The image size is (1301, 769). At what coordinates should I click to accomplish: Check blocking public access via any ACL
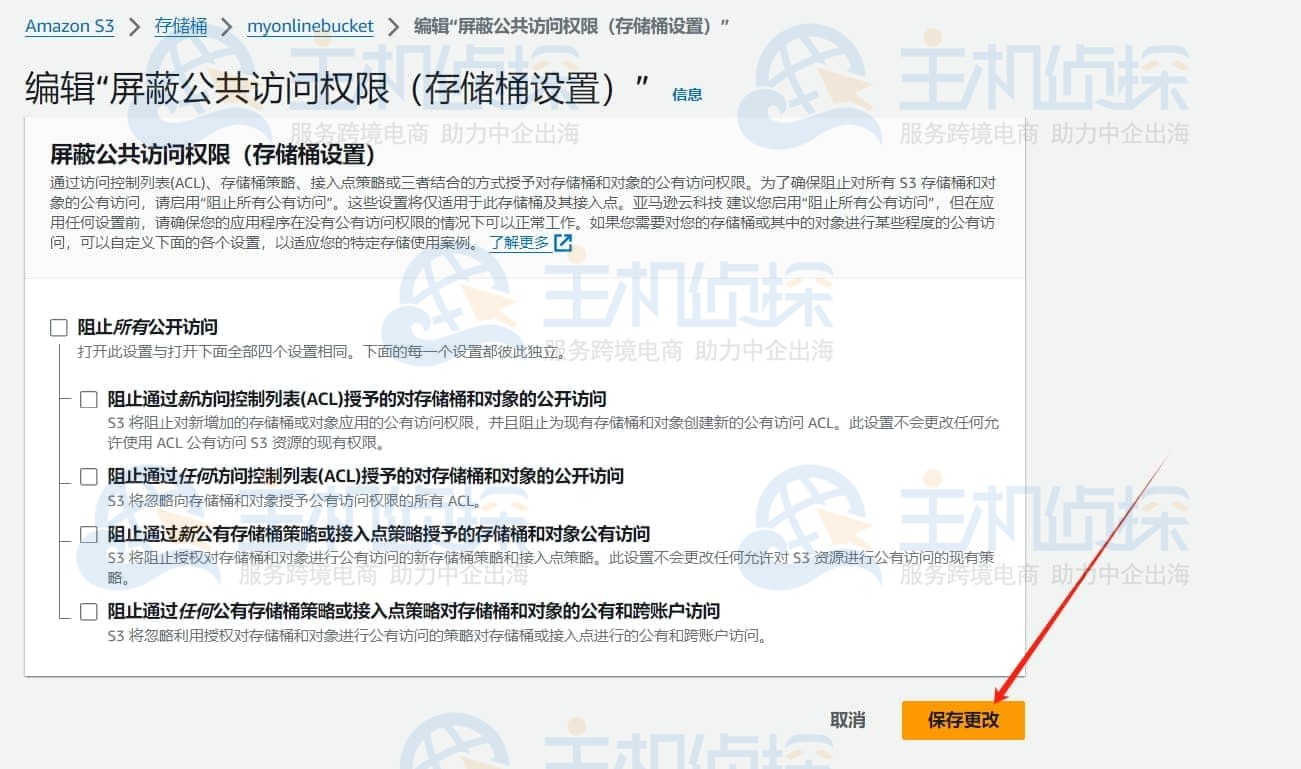[88, 476]
